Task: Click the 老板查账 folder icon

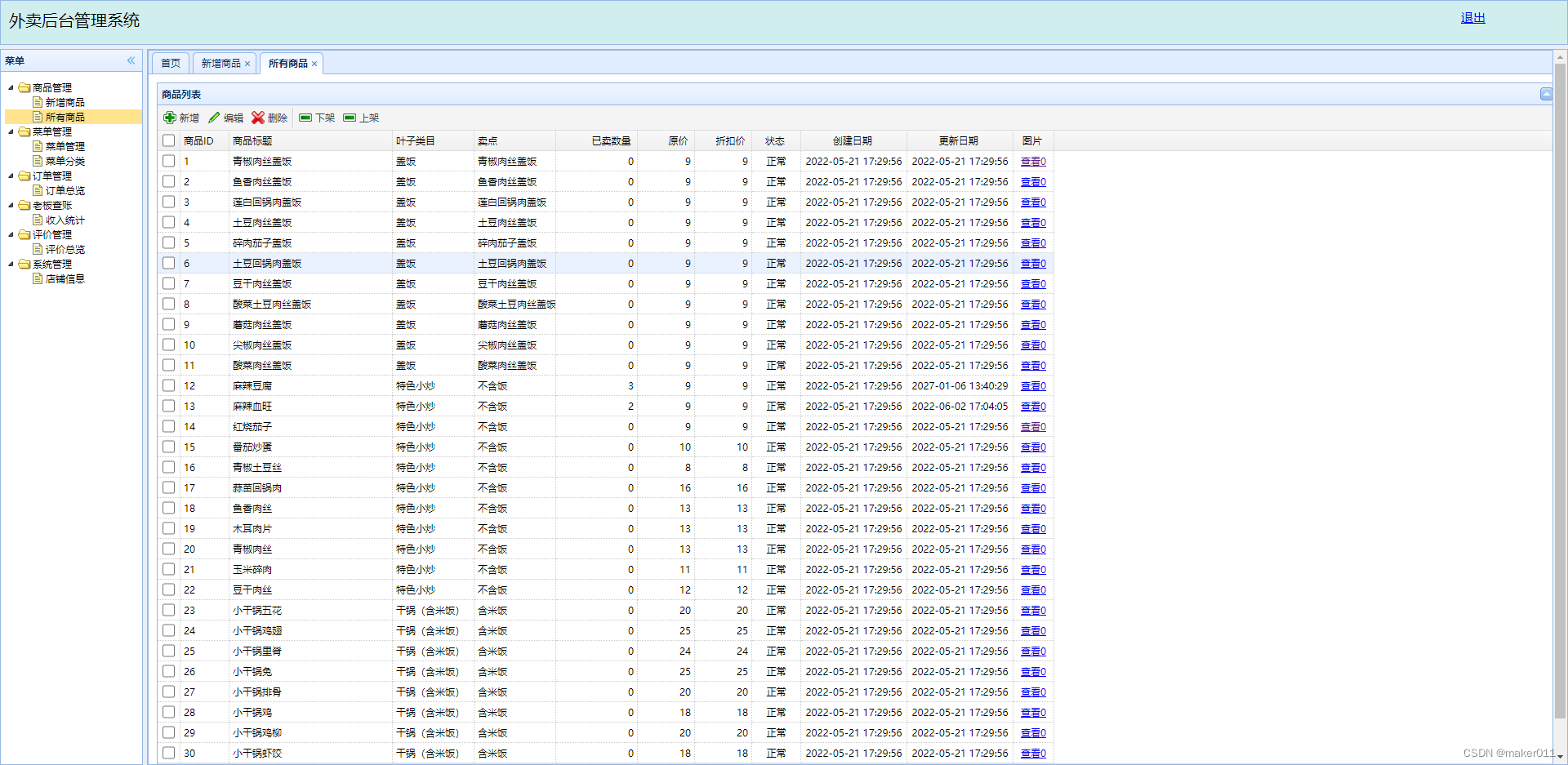Action: (24, 205)
